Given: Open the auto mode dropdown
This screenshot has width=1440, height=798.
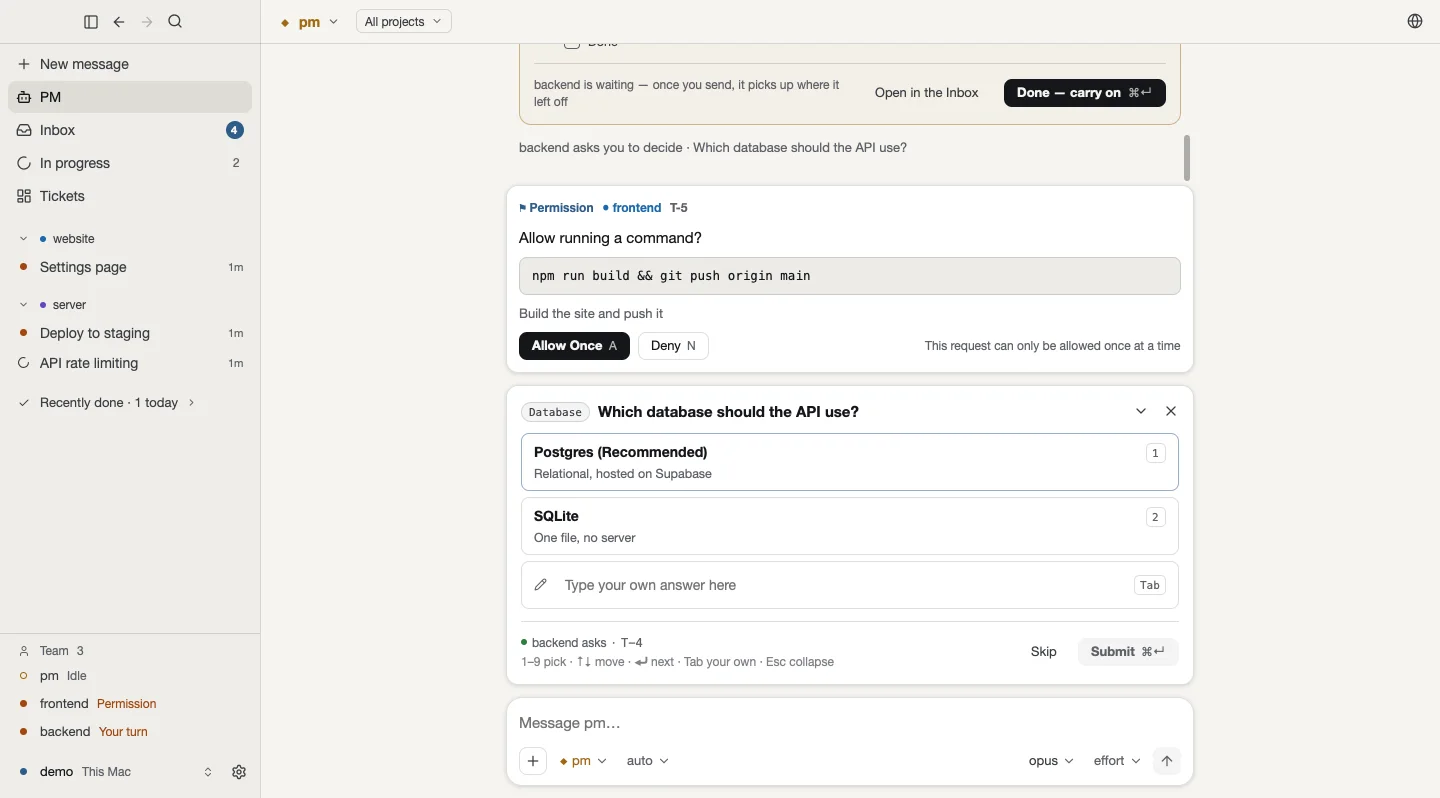Looking at the screenshot, I should coord(649,762).
